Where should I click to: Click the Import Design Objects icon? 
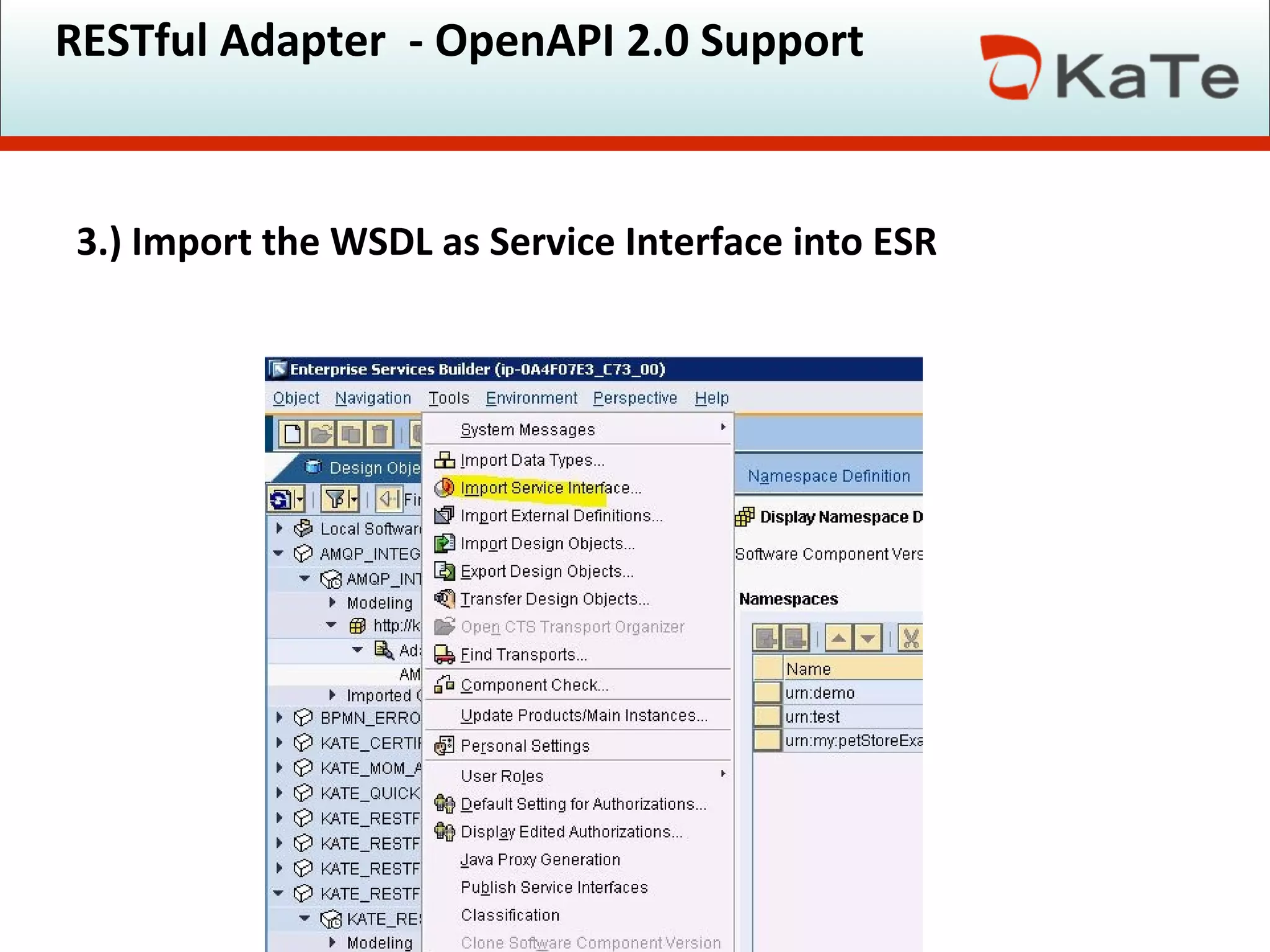pos(445,543)
